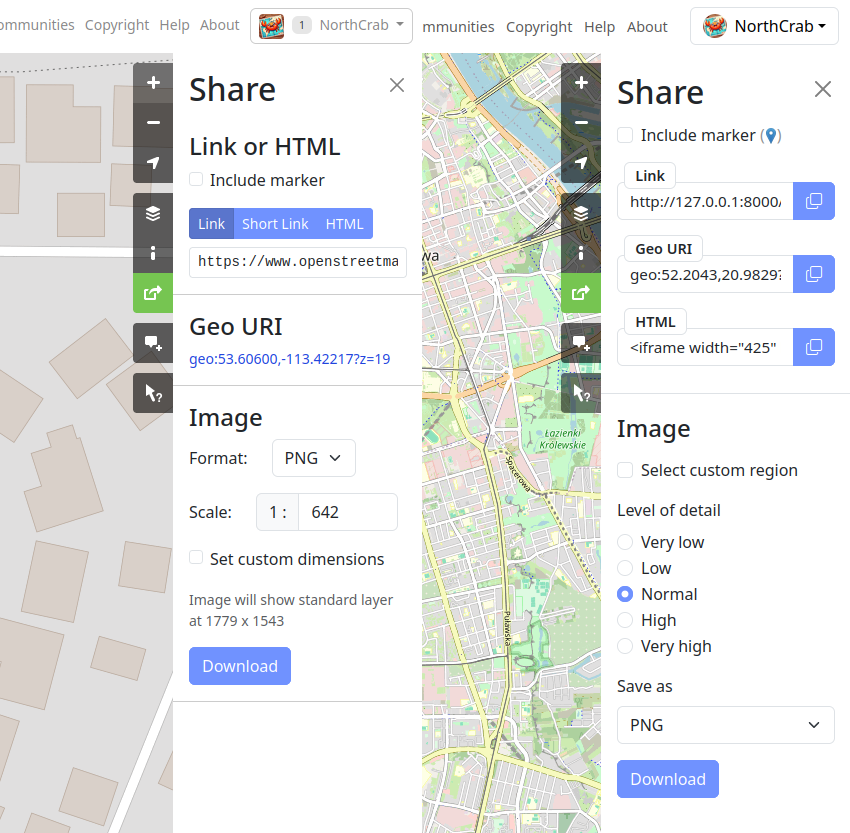Open NorthCrab user menu in right header
This screenshot has height=833, width=850.
tap(764, 26)
